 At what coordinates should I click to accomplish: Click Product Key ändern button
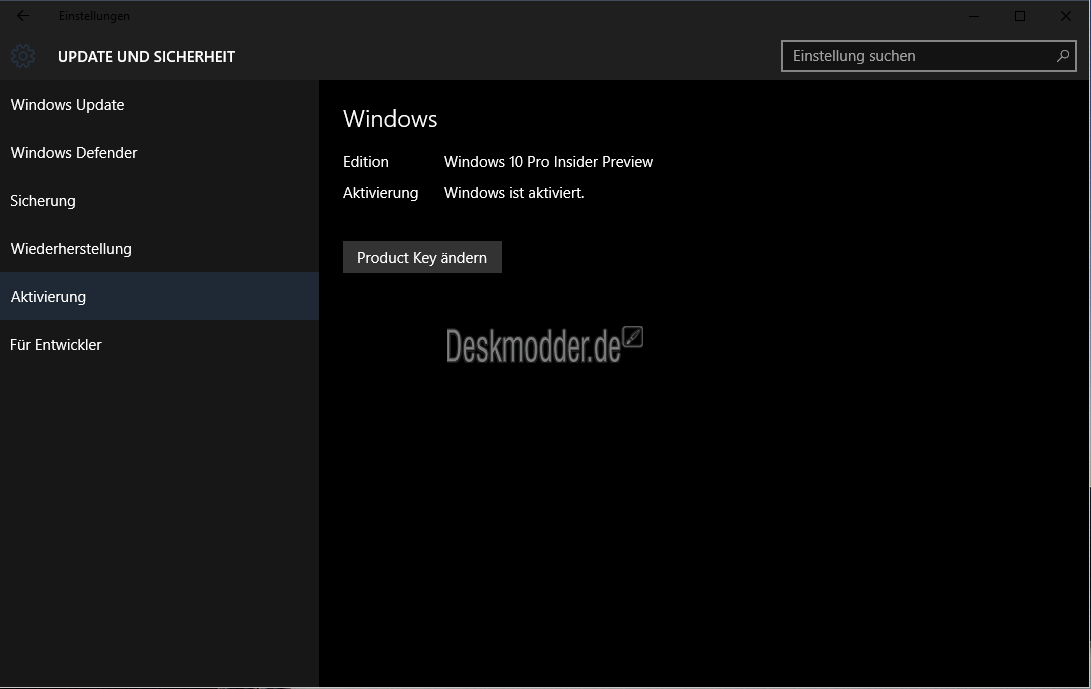[x=422, y=258]
